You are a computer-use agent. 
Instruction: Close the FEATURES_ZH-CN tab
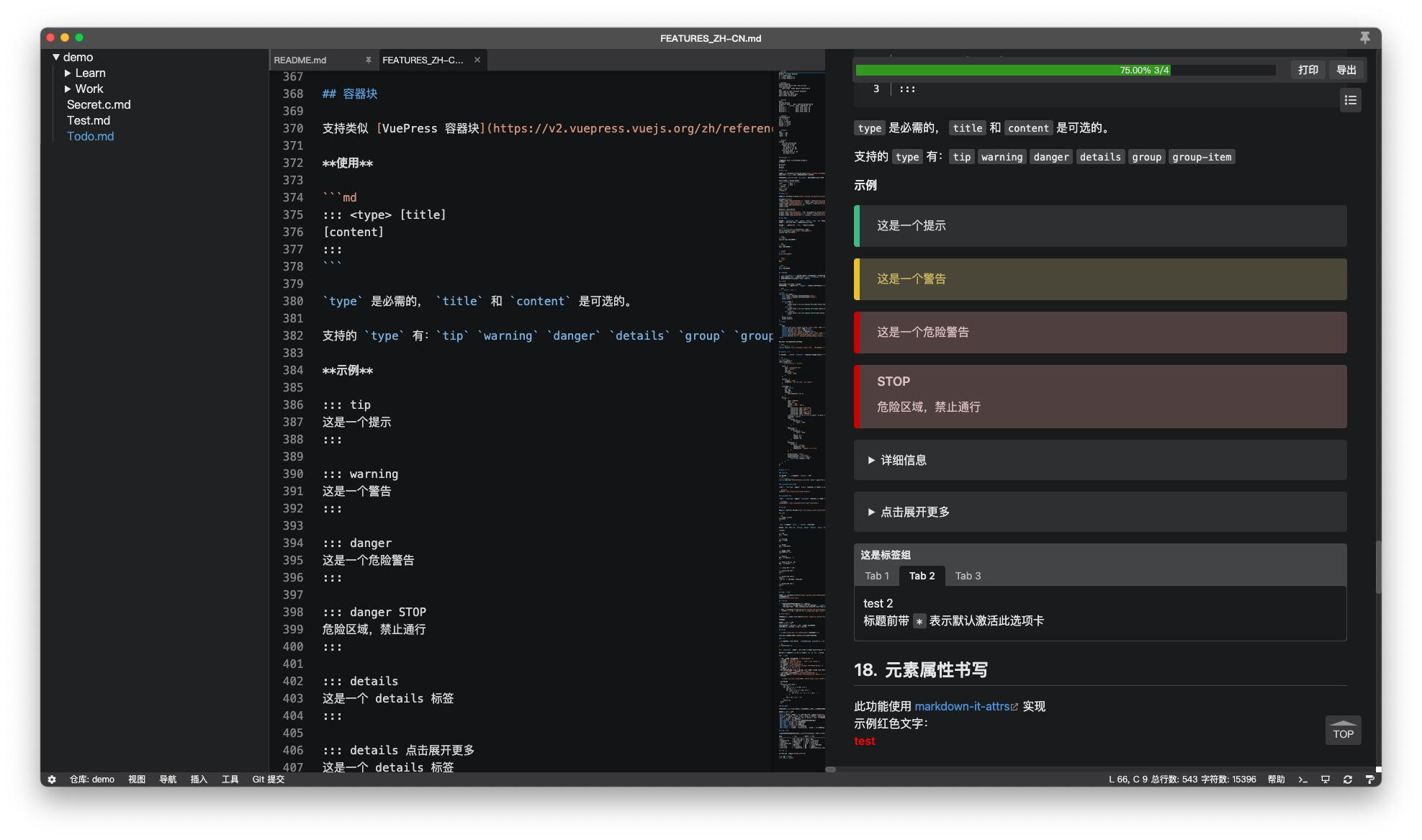pyautogui.click(x=477, y=60)
